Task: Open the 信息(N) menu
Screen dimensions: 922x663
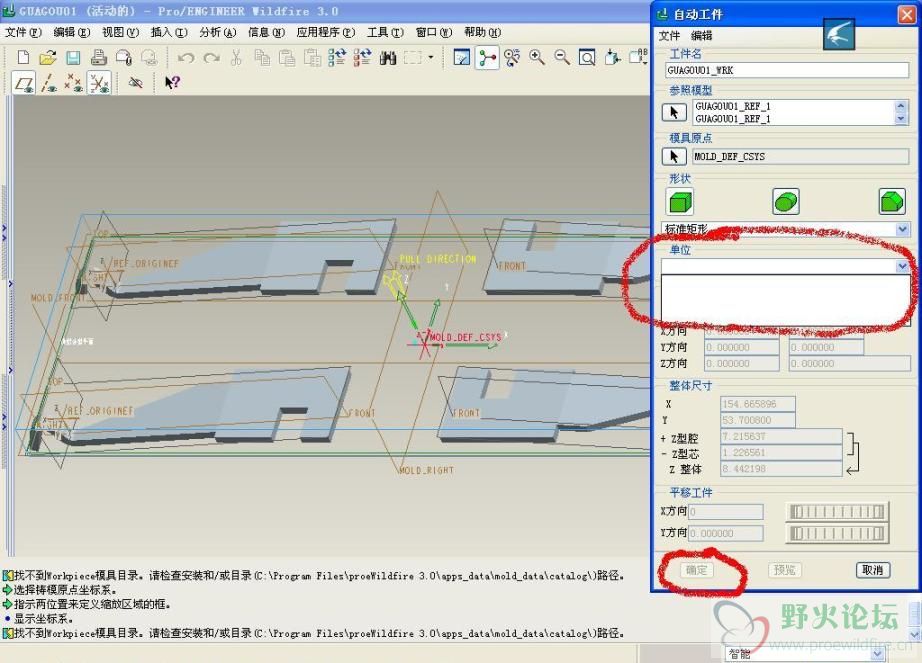Action: coord(266,32)
